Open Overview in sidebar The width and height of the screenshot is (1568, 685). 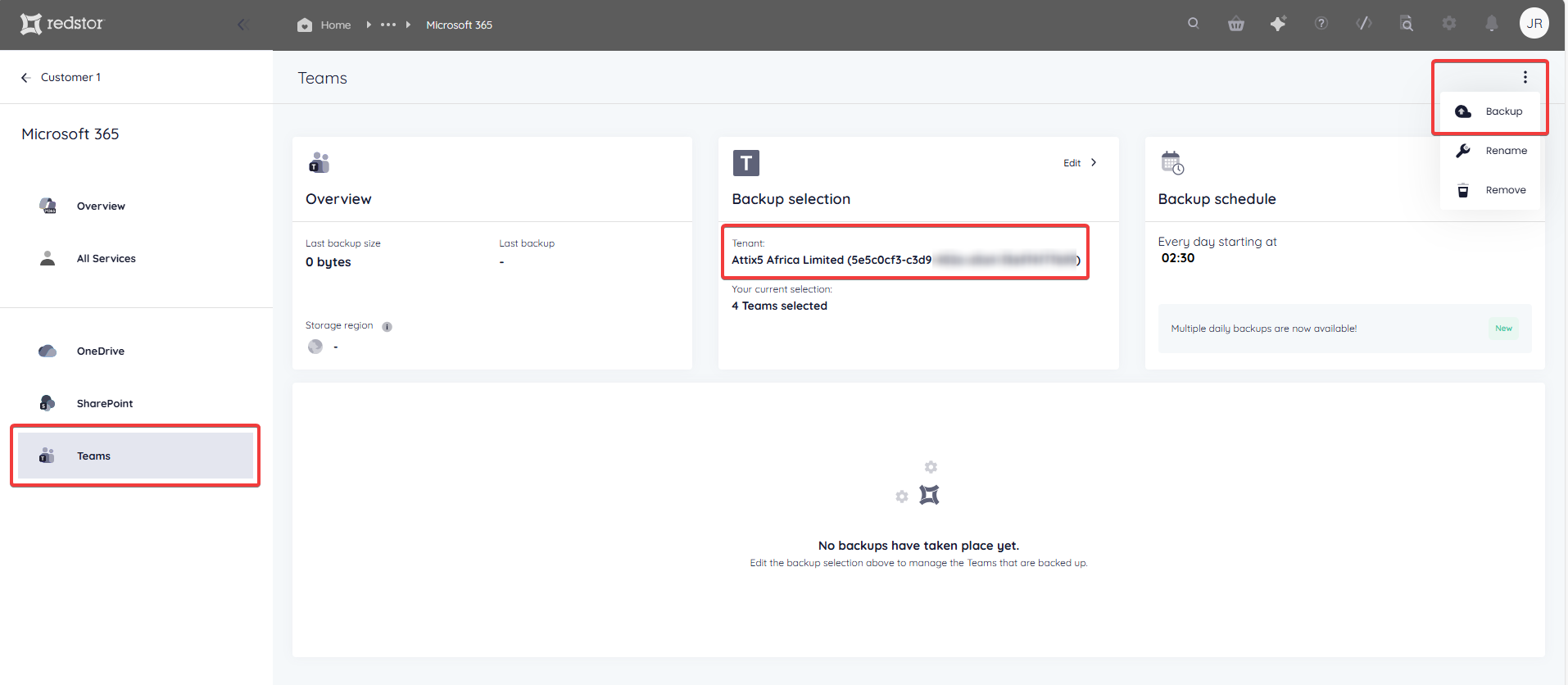click(101, 206)
